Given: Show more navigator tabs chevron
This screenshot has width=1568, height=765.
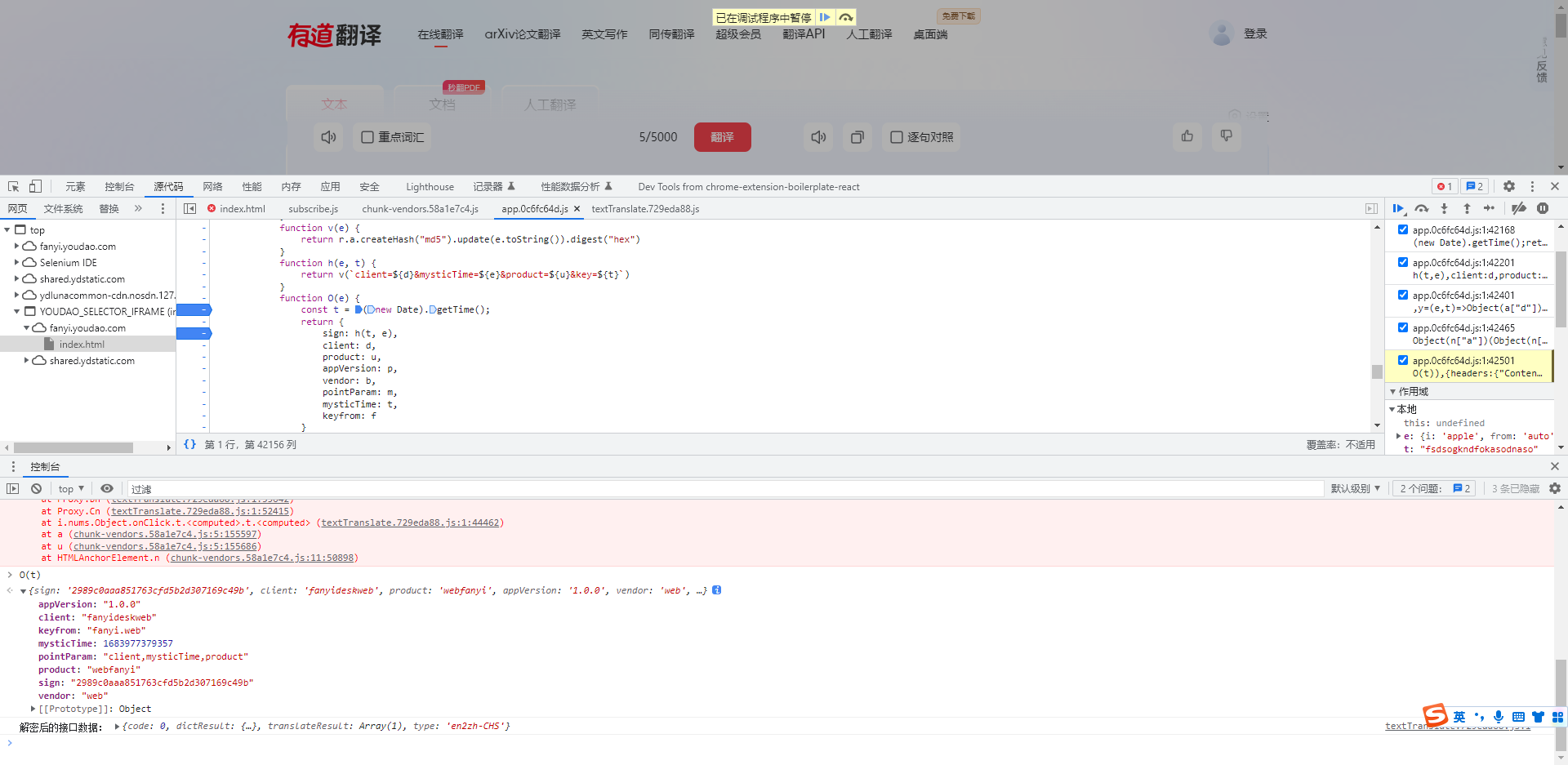Looking at the screenshot, I should [x=138, y=208].
